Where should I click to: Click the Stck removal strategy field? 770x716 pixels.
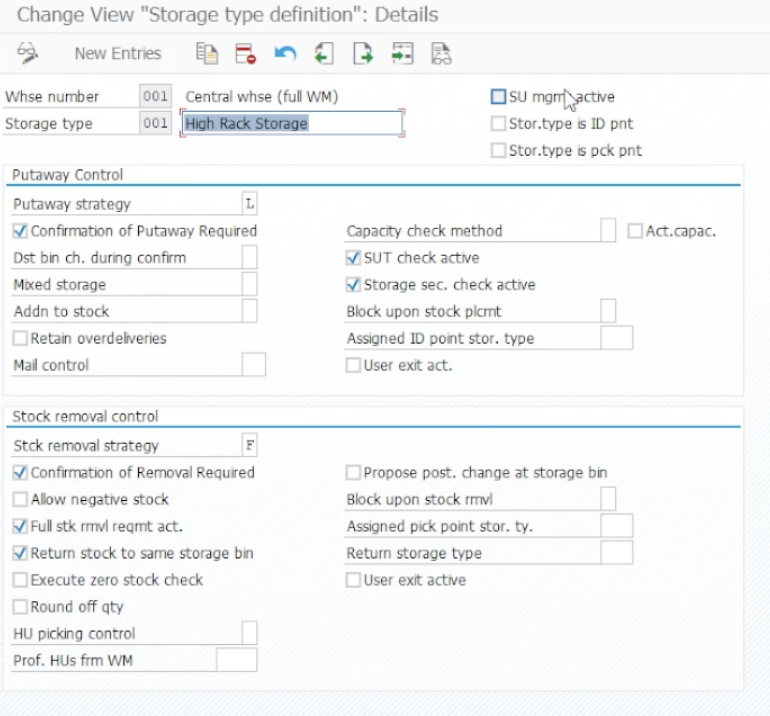[249, 446]
